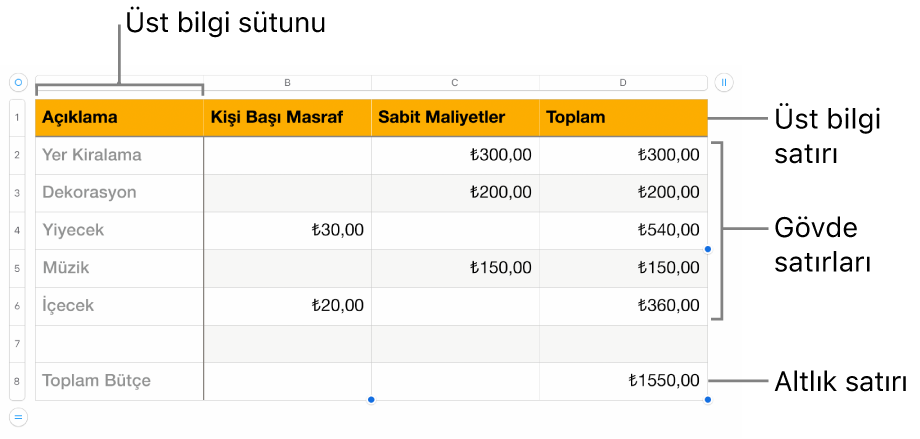Click the ₺30,00 cell in Yiyecek row
The height and width of the screenshot is (439, 920).
click(288, 231)
